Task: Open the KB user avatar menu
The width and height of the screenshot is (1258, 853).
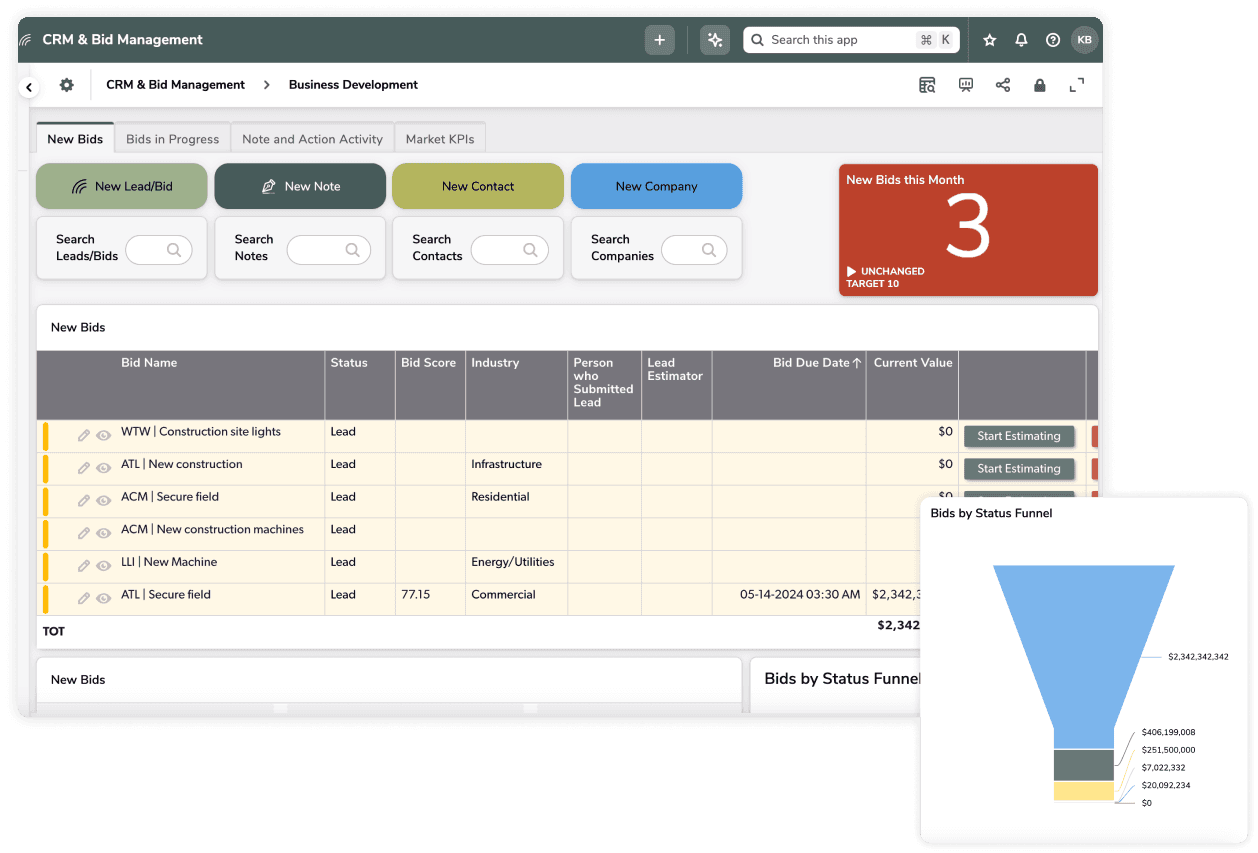Action: pos(1084,40)
